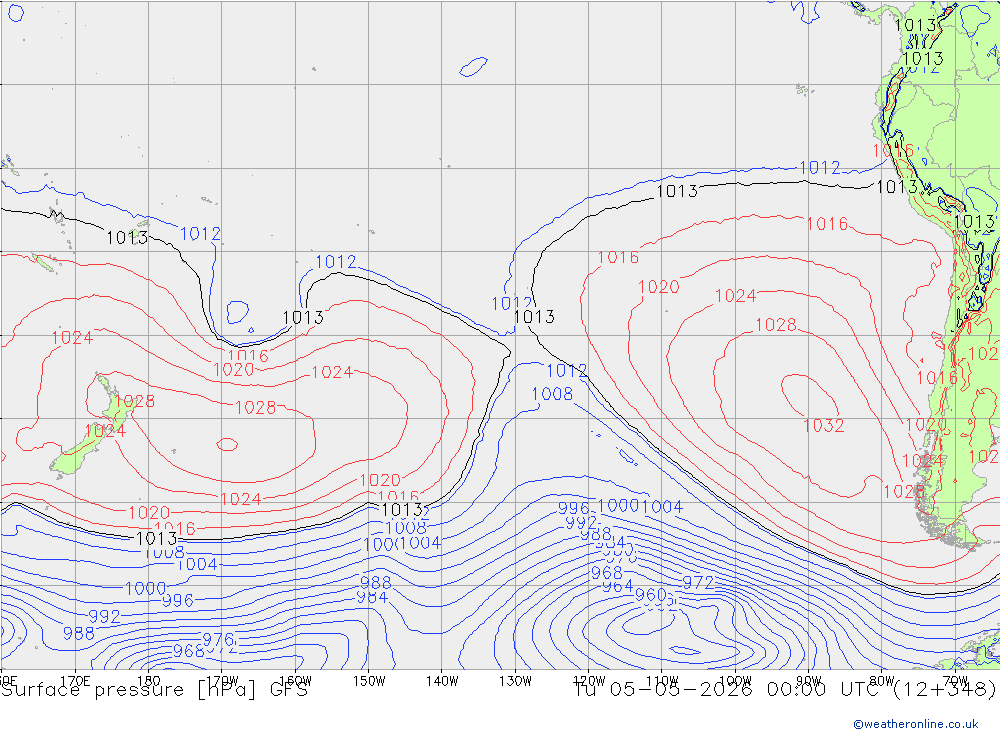Click the 1020 label northwest of the 1024 eastern high
Viewport: 1000px width, 733px height.
tap(659, 287)
